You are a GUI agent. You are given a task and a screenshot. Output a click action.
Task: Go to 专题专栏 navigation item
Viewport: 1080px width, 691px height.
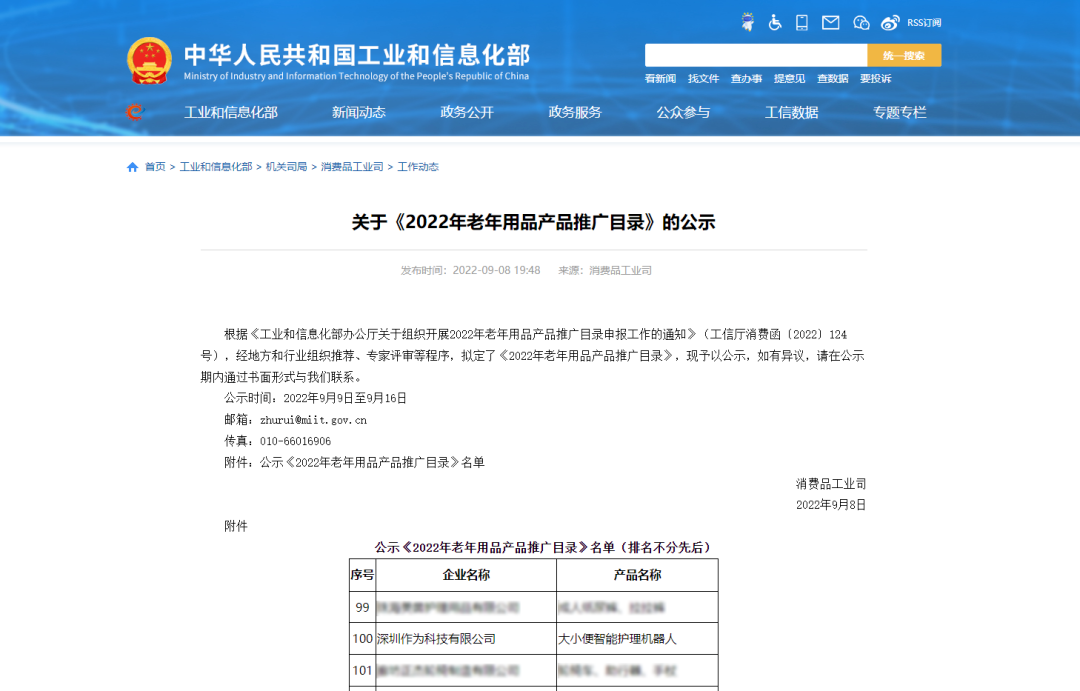click(x=899, y=112)
